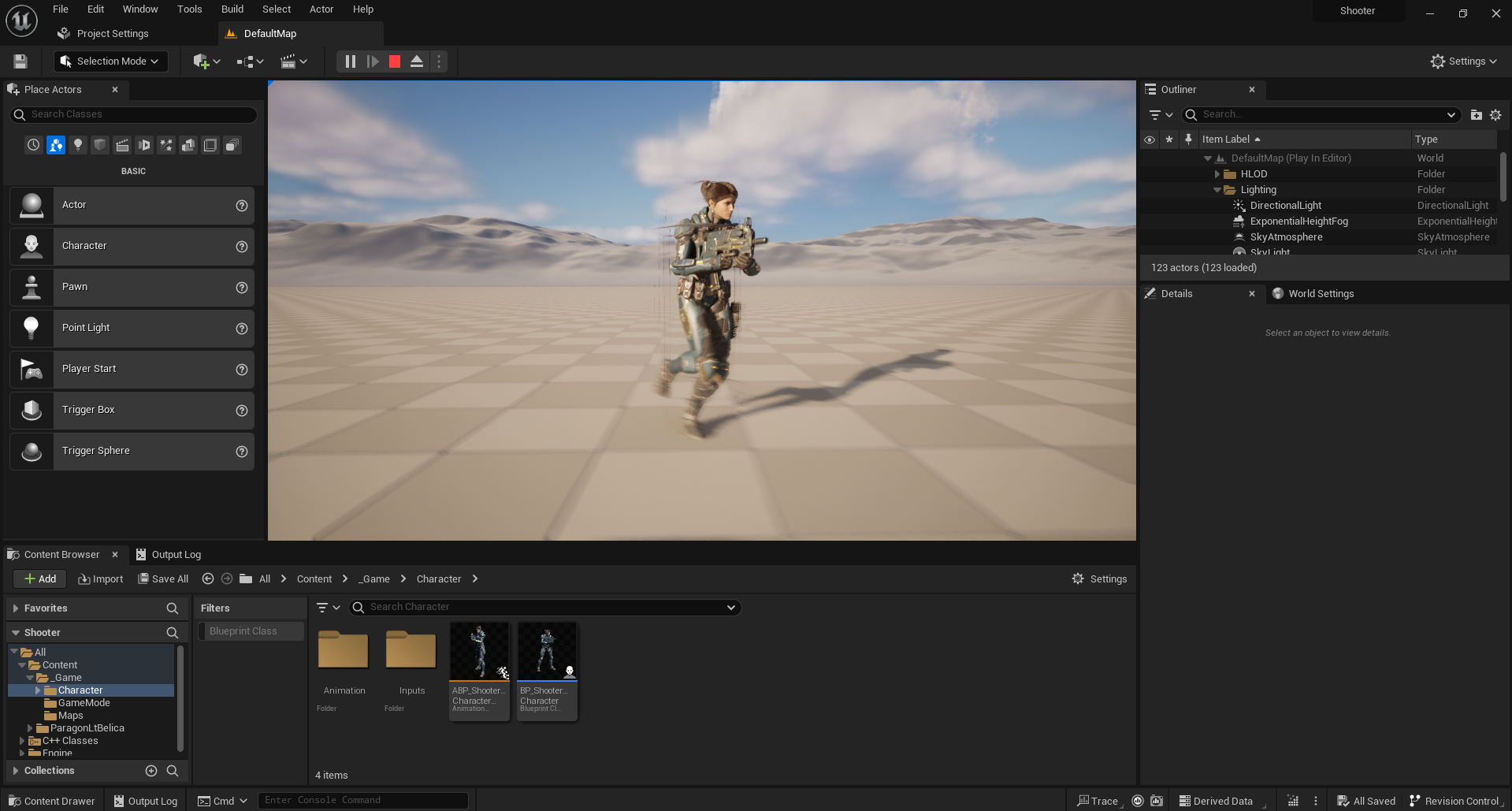The width and height of the screenshot is (1512, 811).
Task: Select DirectionalLight in Outliner
Action: [1285, 206]
